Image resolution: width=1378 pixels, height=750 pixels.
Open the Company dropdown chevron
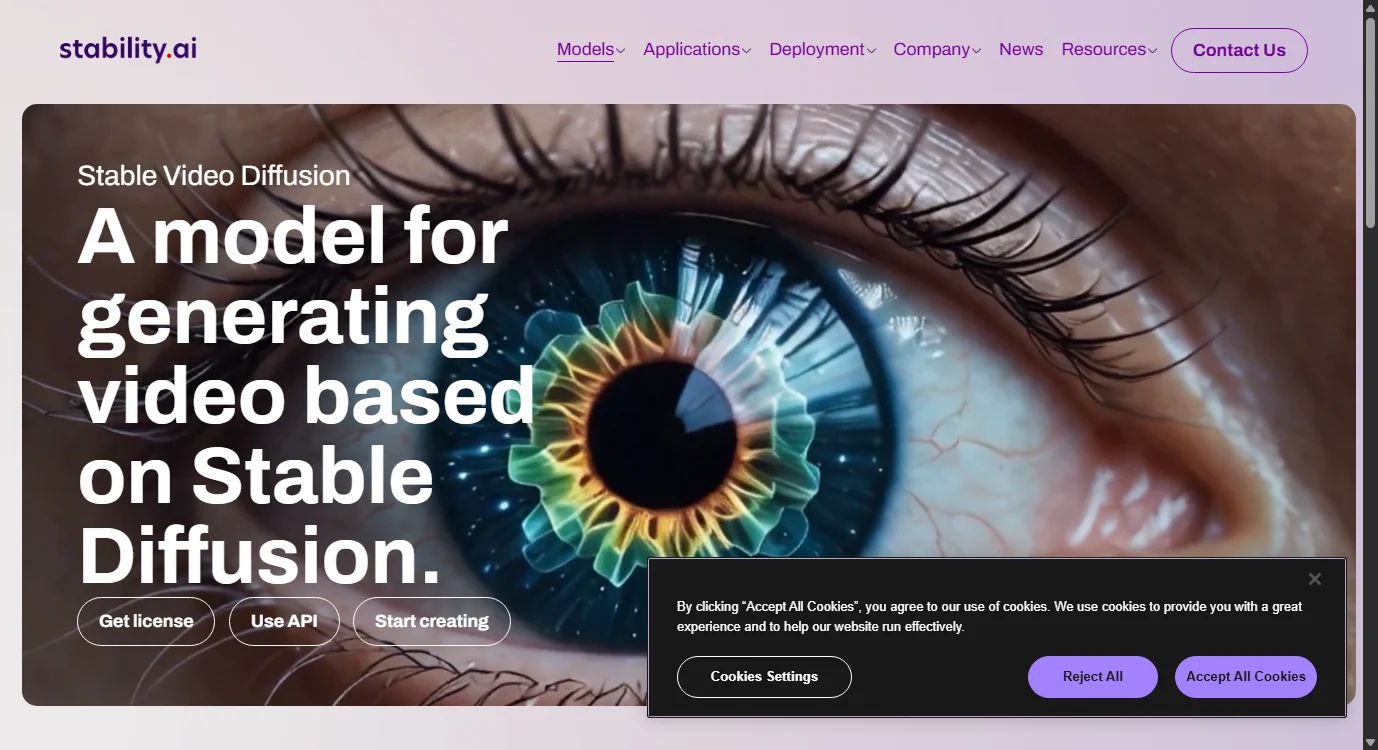[976, 51]
